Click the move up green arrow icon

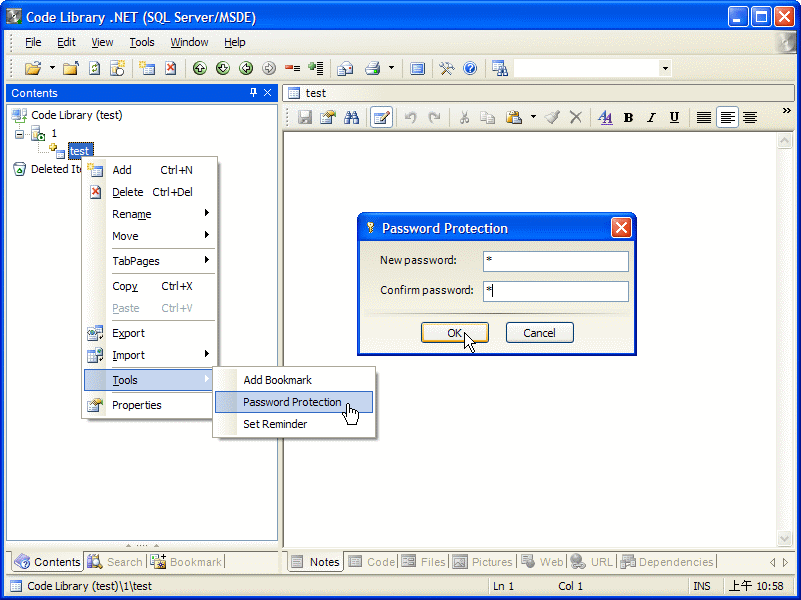pos(200,68)
